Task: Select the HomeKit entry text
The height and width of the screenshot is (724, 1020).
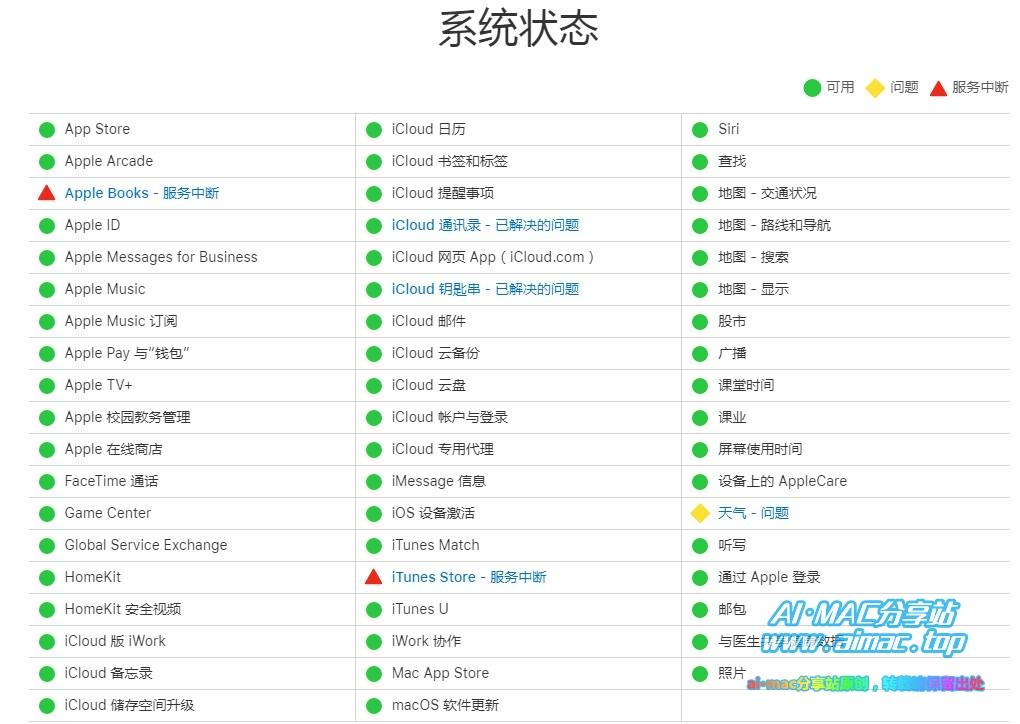Action: coord(92,577)
